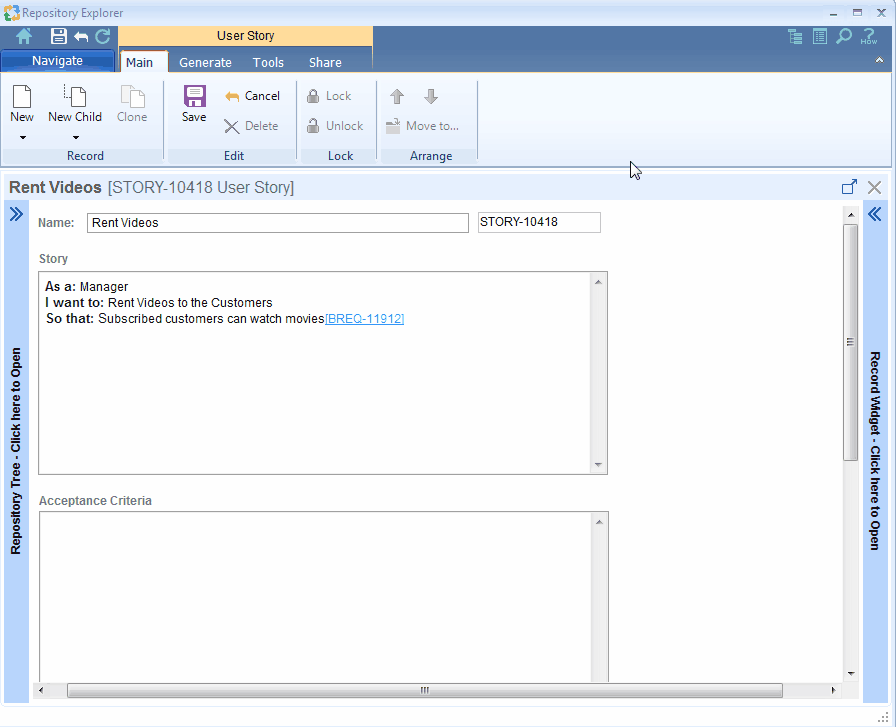896x727 pixels.
Task: Click the horizontal scrollbar thumb
Action: pos(425,690)
